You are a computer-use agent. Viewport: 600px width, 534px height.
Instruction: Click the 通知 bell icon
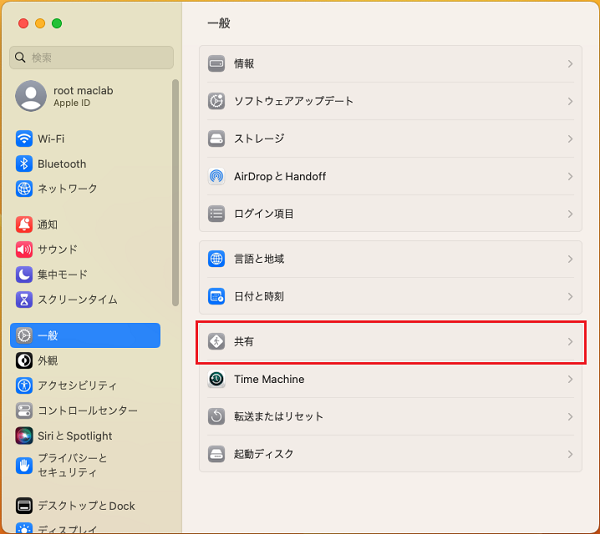tap(24, 225)
